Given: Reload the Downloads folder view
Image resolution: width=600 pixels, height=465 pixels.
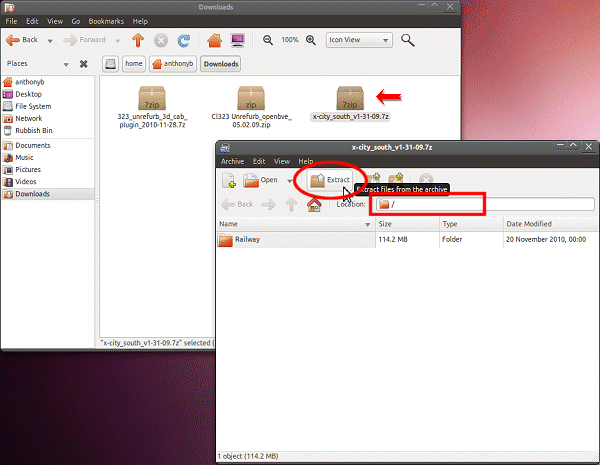Looking at the screenshot, I should 184,40.
